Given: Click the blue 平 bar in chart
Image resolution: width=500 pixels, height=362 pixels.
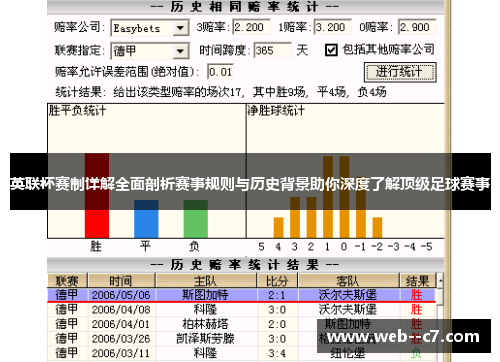Looking at the screenshot, I should coord(146,219).
